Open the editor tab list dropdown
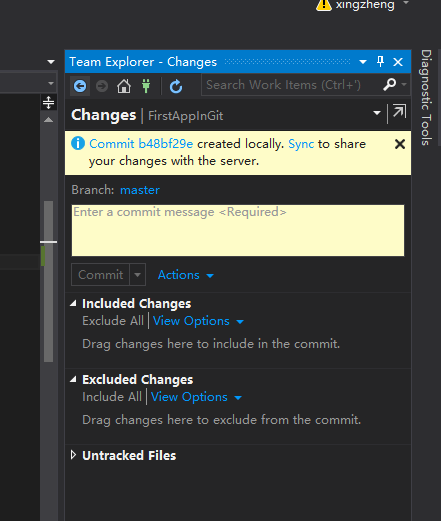Viewport: 441px width, 521px height. 51,62
